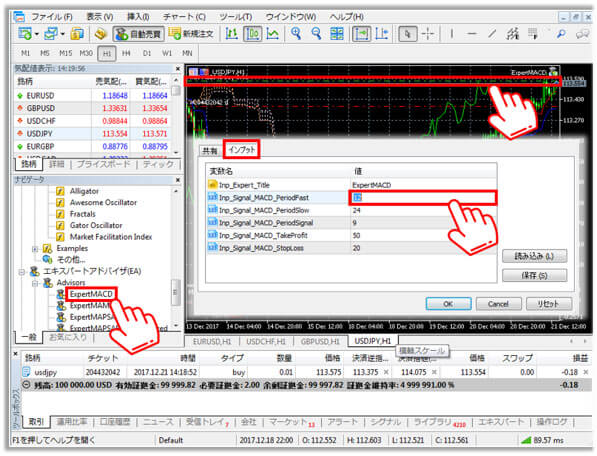This screenshot has height=456, width=597.
Task: Switch chart to candlestick display icon
Action: coord(252,34)
